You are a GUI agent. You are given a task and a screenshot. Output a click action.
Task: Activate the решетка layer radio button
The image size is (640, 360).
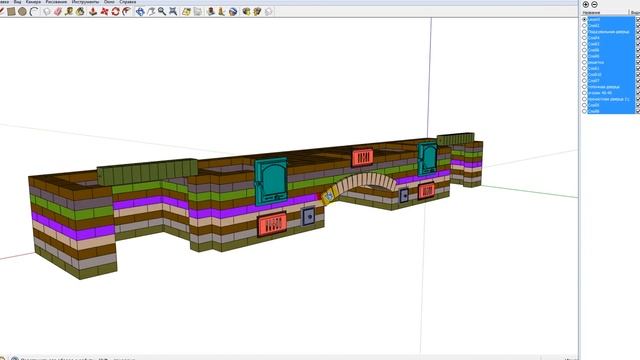pyautogui.click(x=584, y=62)
